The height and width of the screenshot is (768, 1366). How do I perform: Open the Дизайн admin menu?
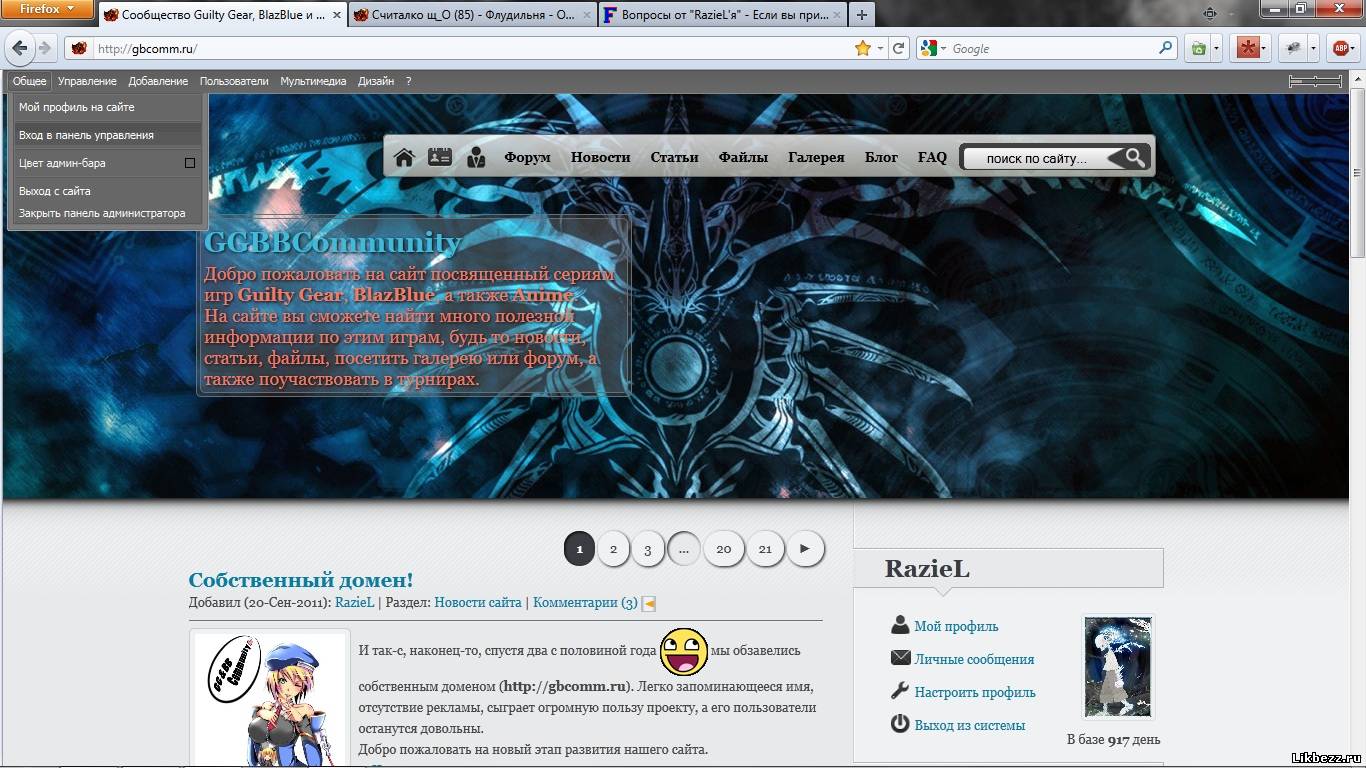(376, 81)
